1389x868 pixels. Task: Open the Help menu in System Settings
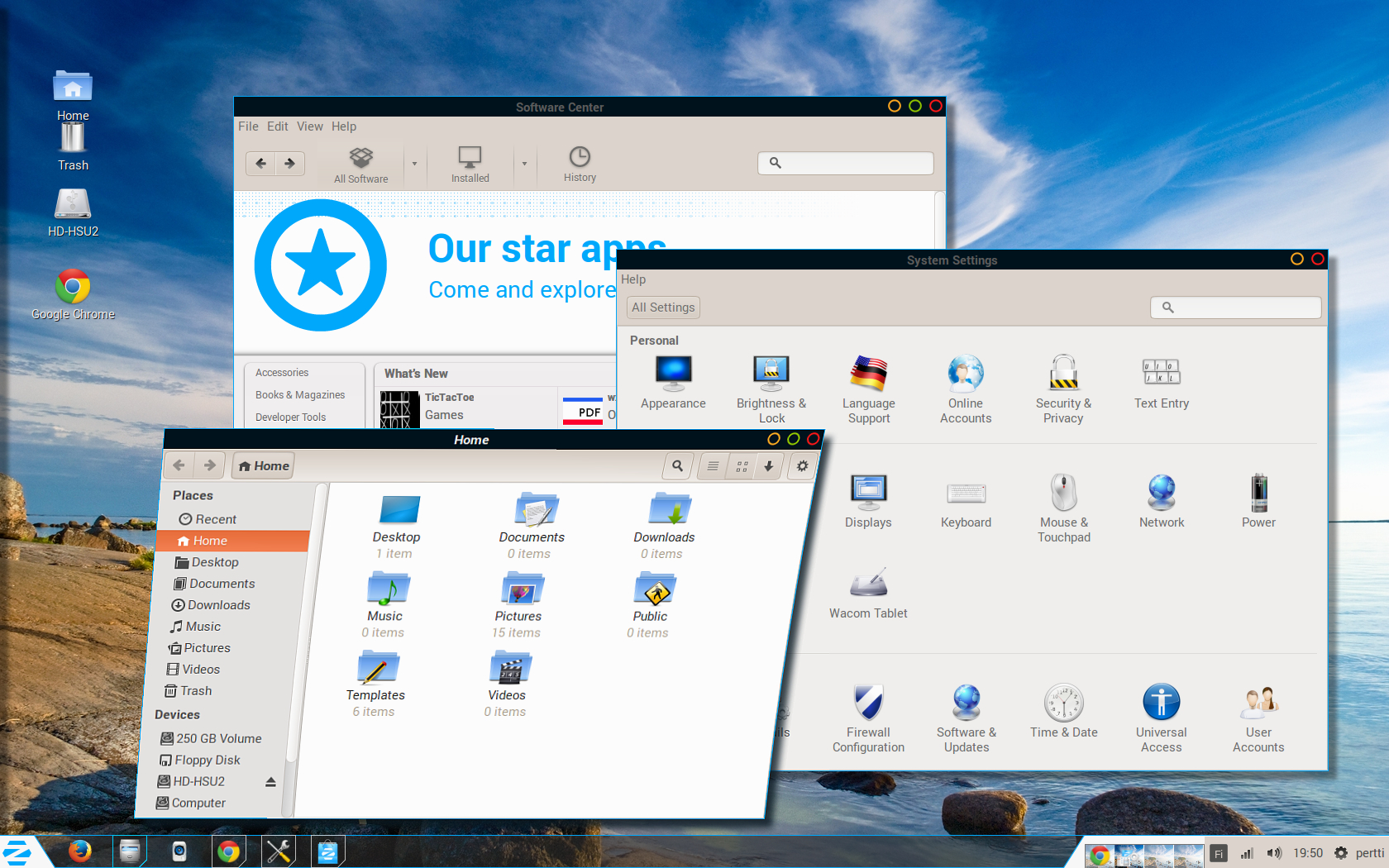pyautogui.click(x=633, y=279)
